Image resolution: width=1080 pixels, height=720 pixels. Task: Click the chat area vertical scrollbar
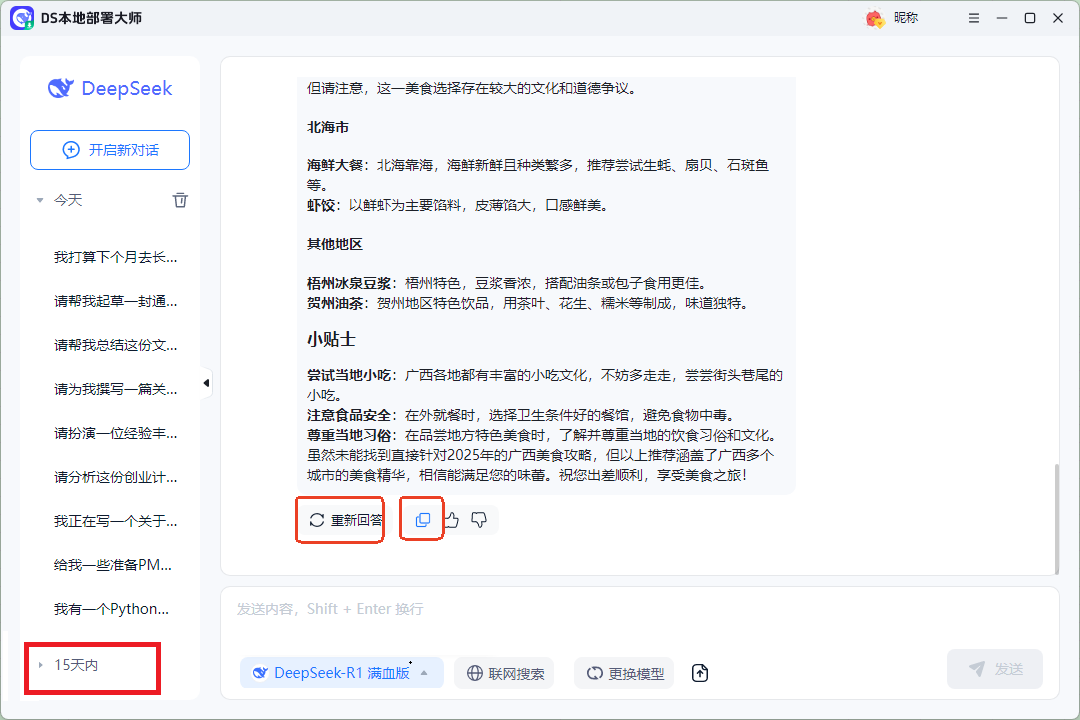point(1057,518)
